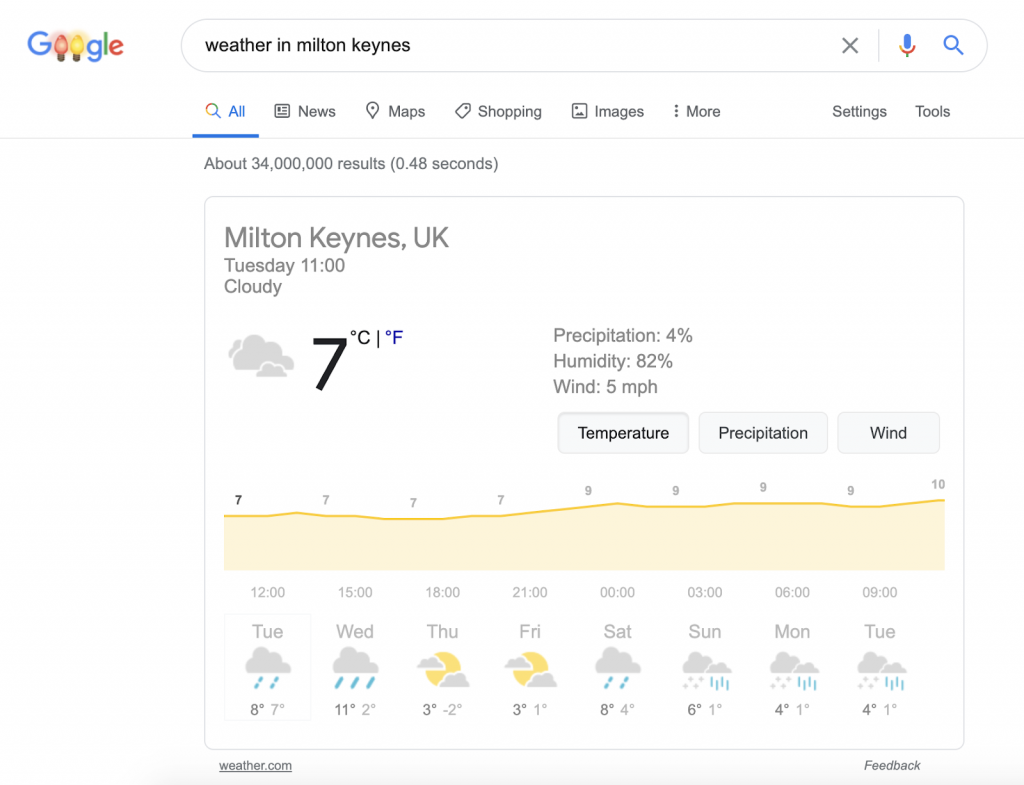Select the magnifying glass search icon
Image resolution: width=1024 pixels, height=785 pixels.
click(x=952, y=45)
